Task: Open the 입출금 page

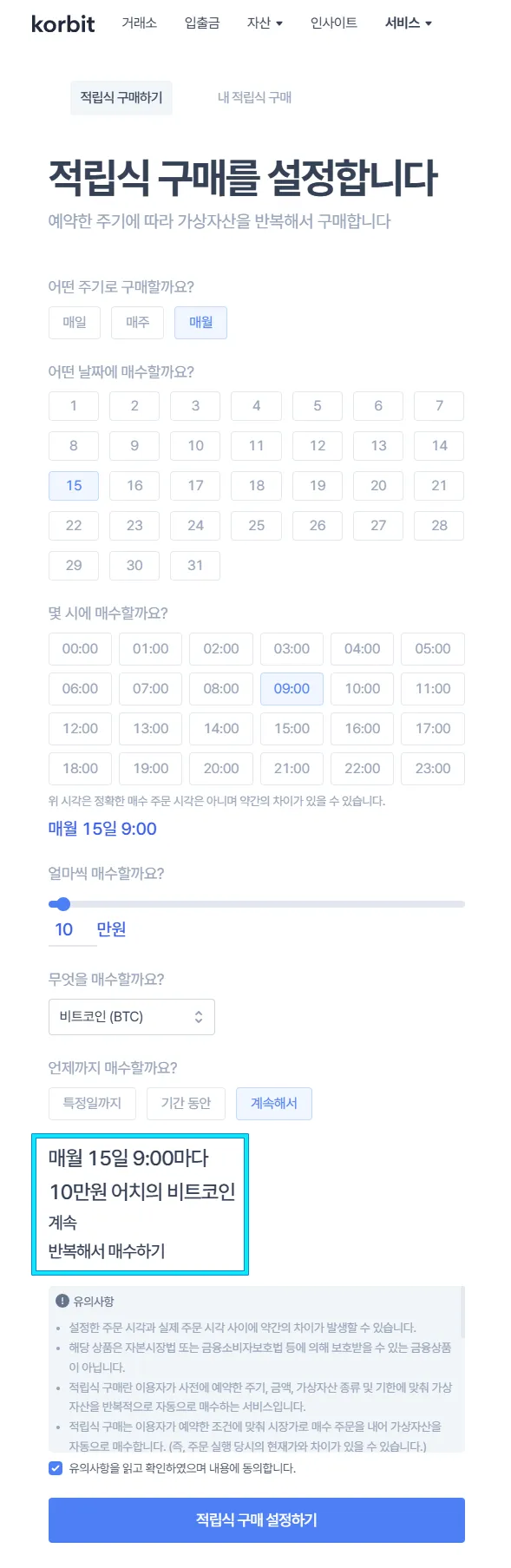Action: click(x=202, y=23)
